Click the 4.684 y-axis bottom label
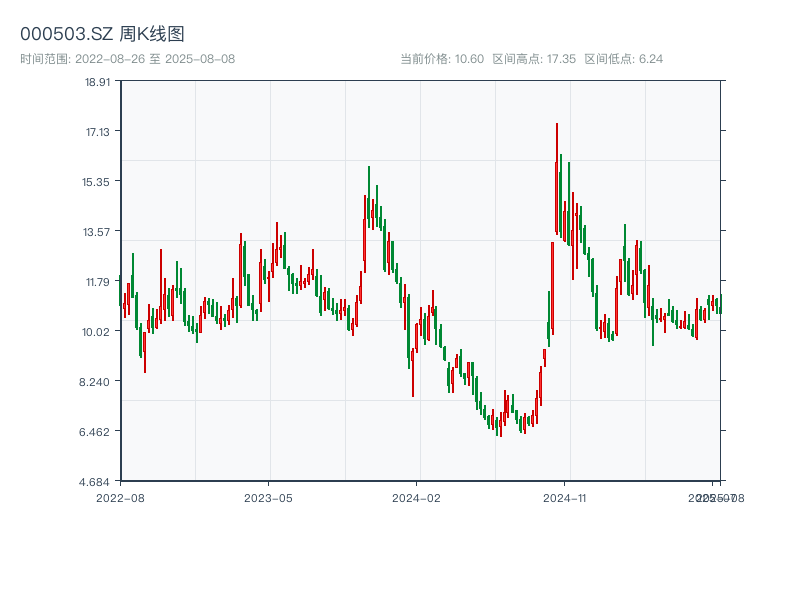This screenshot has height=600, width=800. coord(98,482)
